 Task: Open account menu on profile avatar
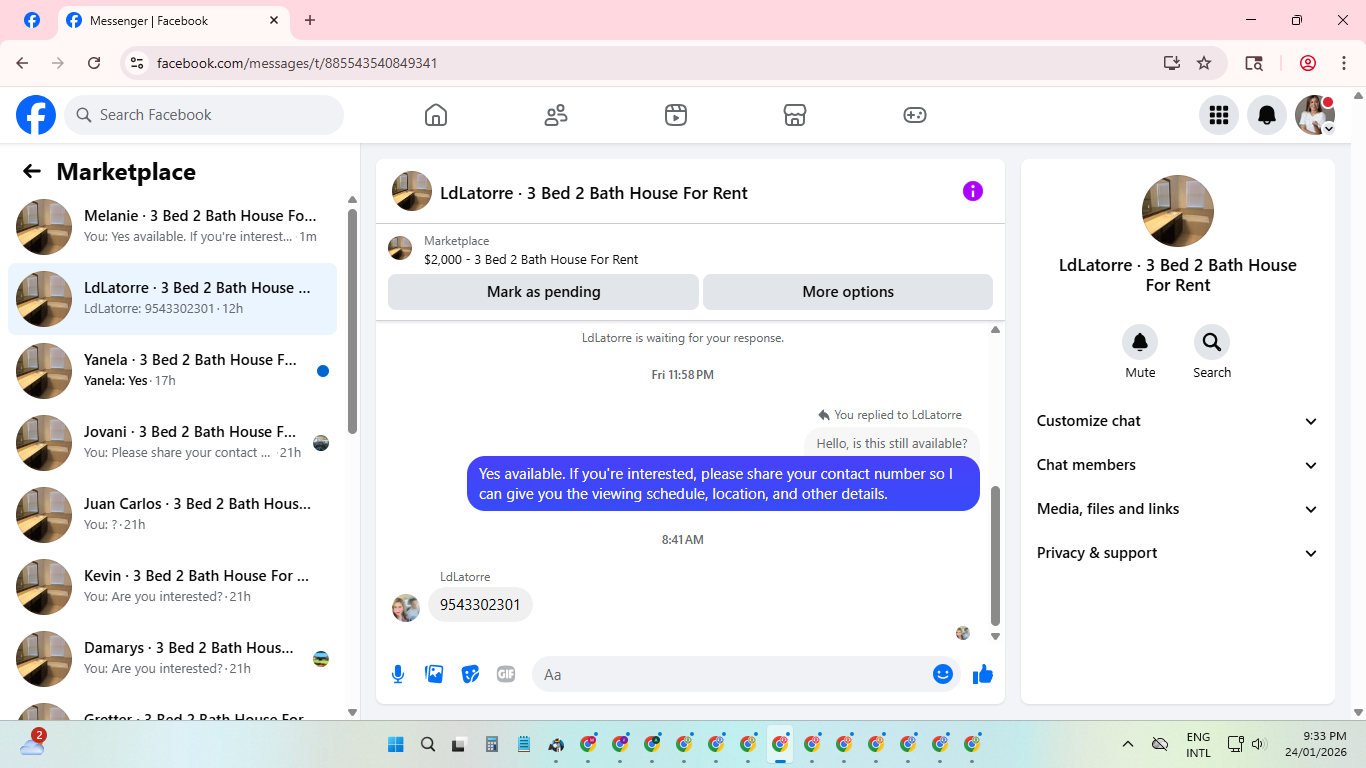click(x=1315, y=115)
